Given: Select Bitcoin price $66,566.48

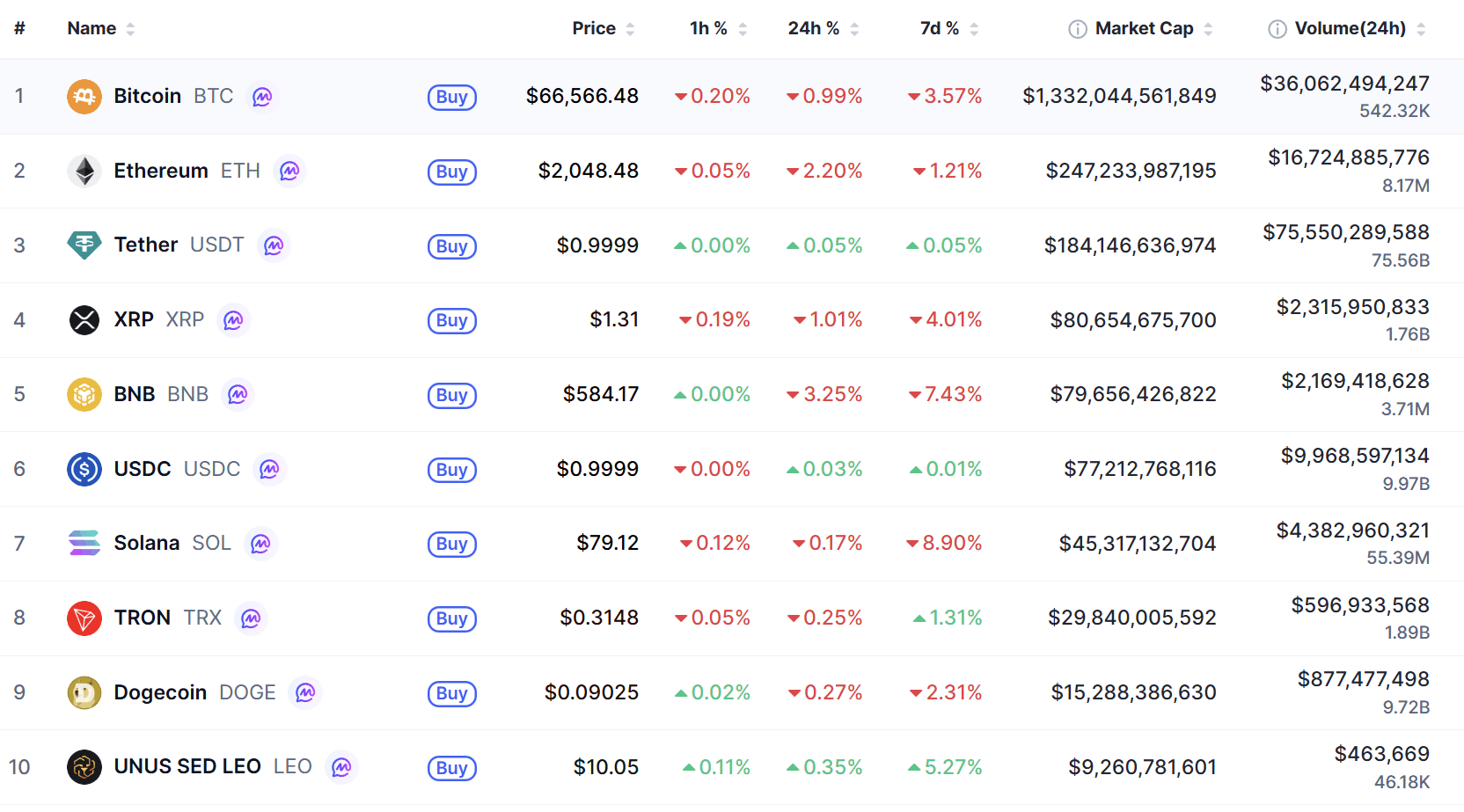Looking at the screenshot, I should 582,96.
